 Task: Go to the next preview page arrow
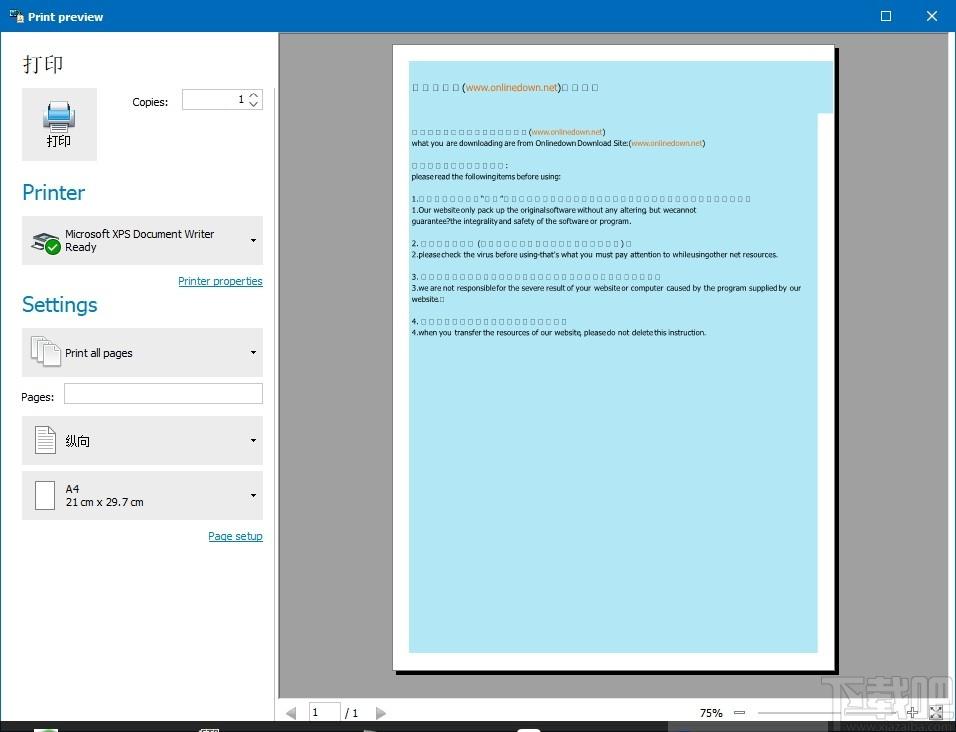381,712
